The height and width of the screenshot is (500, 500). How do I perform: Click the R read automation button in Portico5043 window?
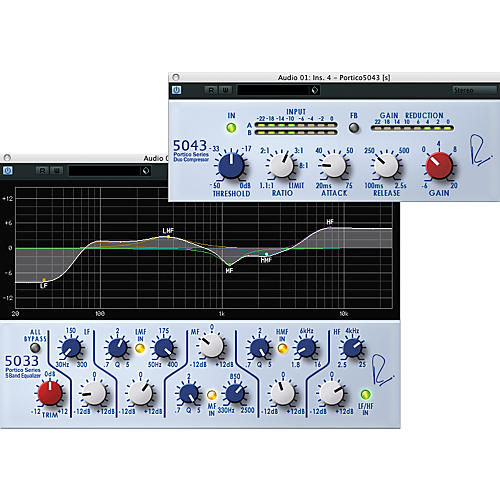[211, 90]
